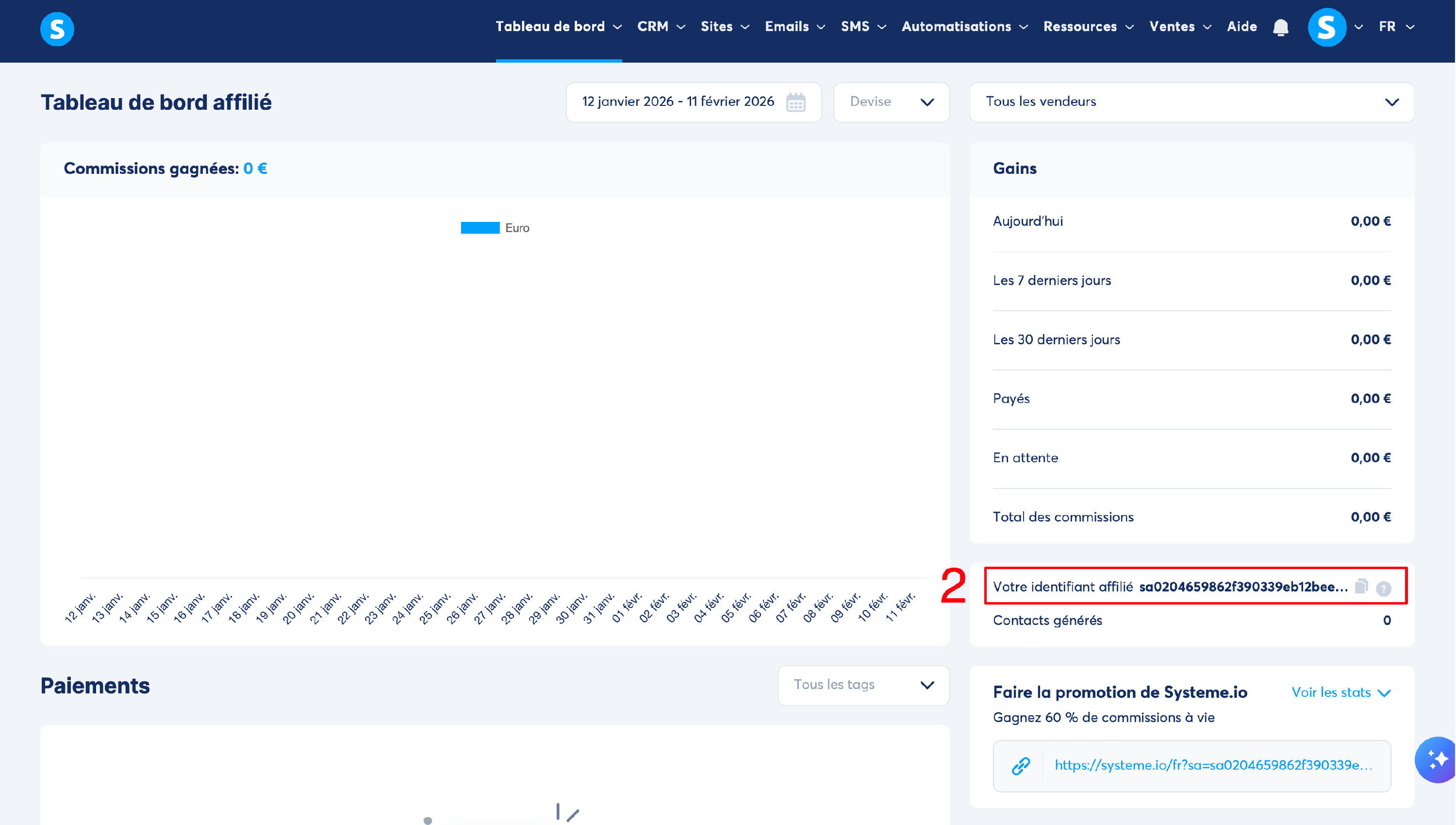
Task: Open the Tous les tags dropdown
Action: (862, 685)
